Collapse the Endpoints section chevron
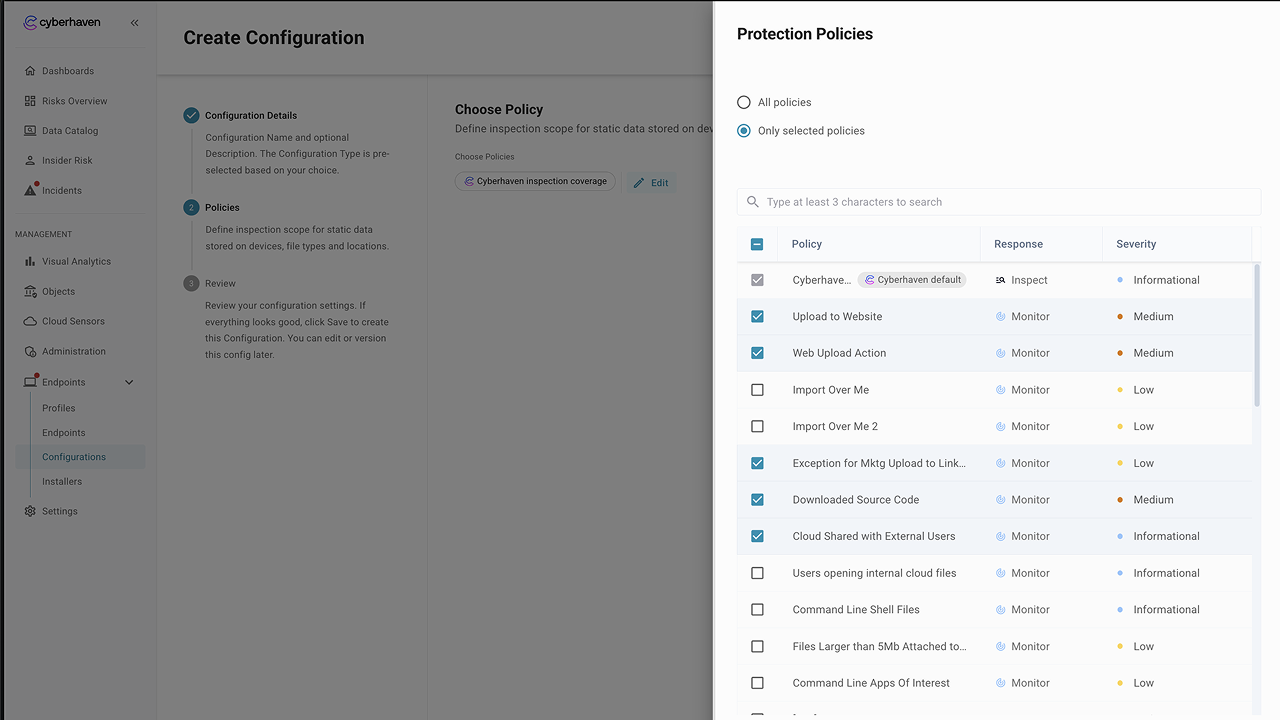The width and height of the screenshot is (1280, 720). (x=129, y=382)
